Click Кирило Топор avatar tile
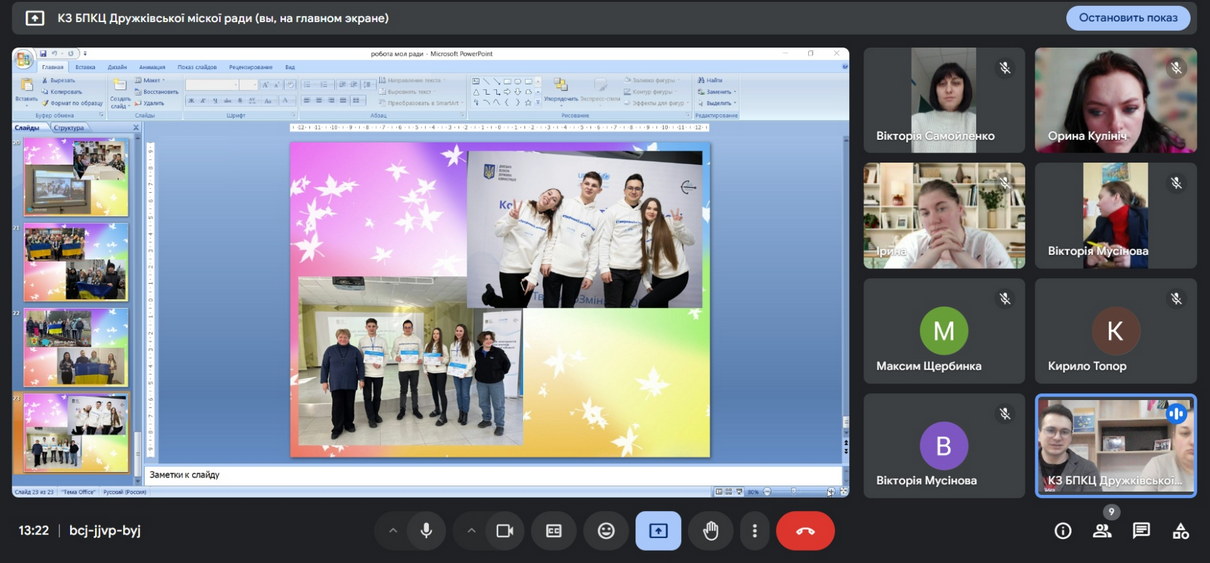The height and width of the screenshot is (563, 1210). (1115, 331)
